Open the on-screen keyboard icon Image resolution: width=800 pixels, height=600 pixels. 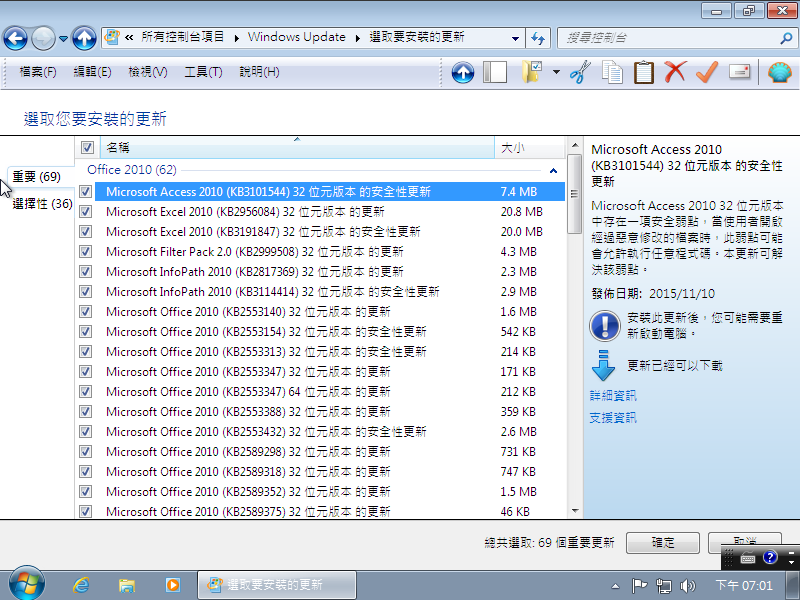747,559
